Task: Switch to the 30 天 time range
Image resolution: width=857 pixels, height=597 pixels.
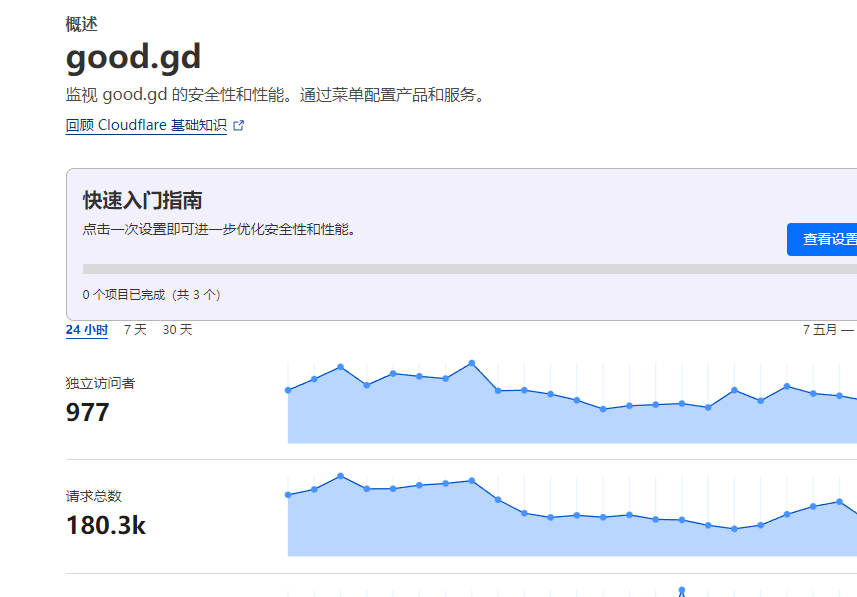Action: tap(177, 329)
